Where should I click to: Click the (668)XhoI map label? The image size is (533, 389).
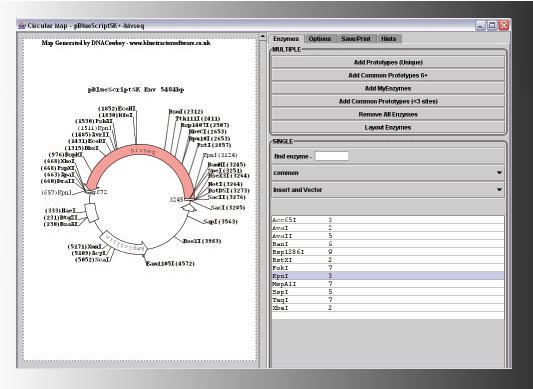59,161
